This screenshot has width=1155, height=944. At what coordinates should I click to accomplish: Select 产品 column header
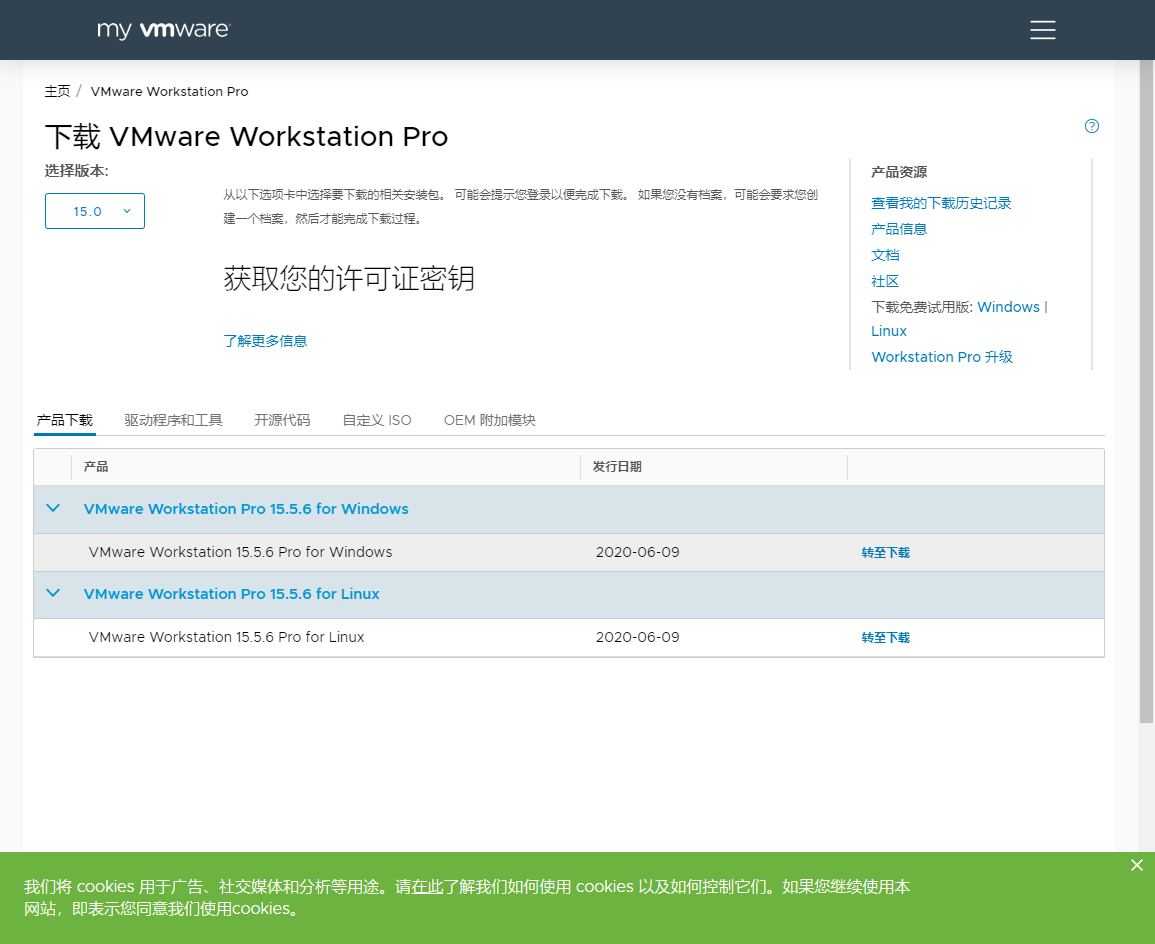[x=96, y=467]
